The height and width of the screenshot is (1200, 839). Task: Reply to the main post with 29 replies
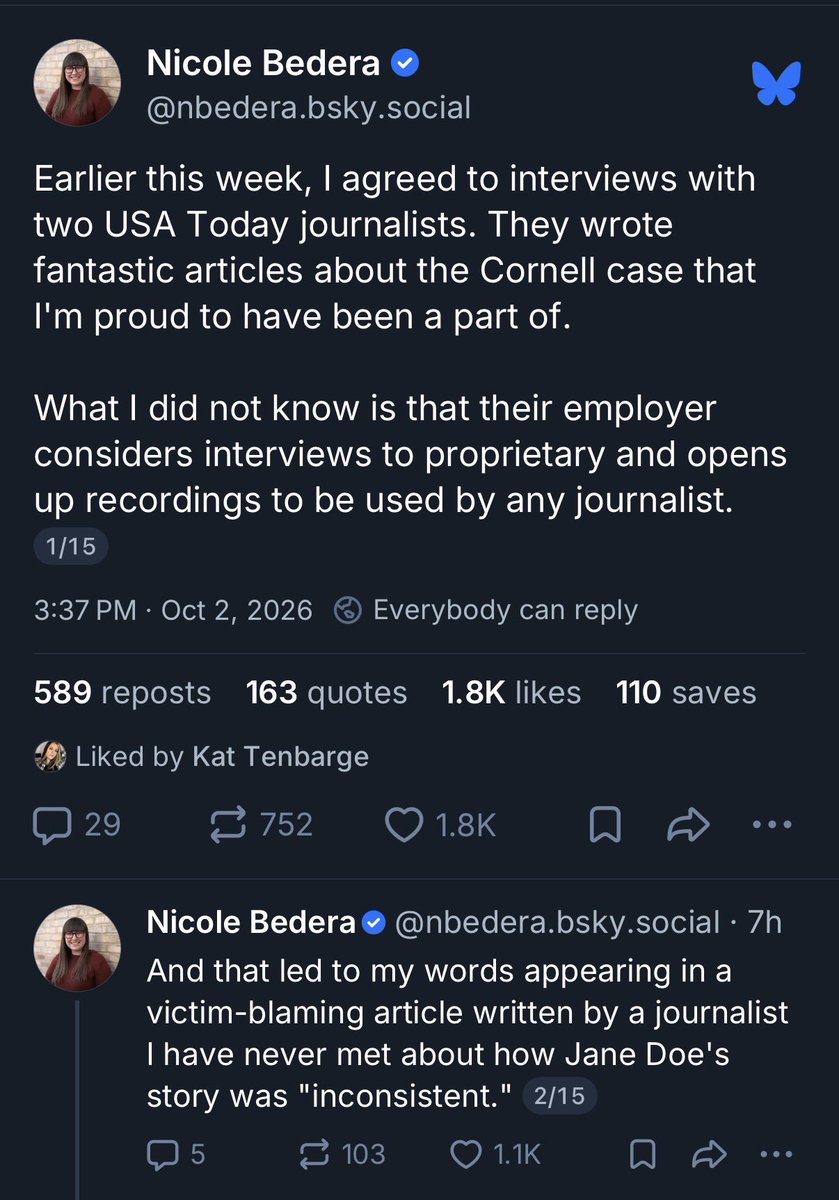click(x=77, y=824)
